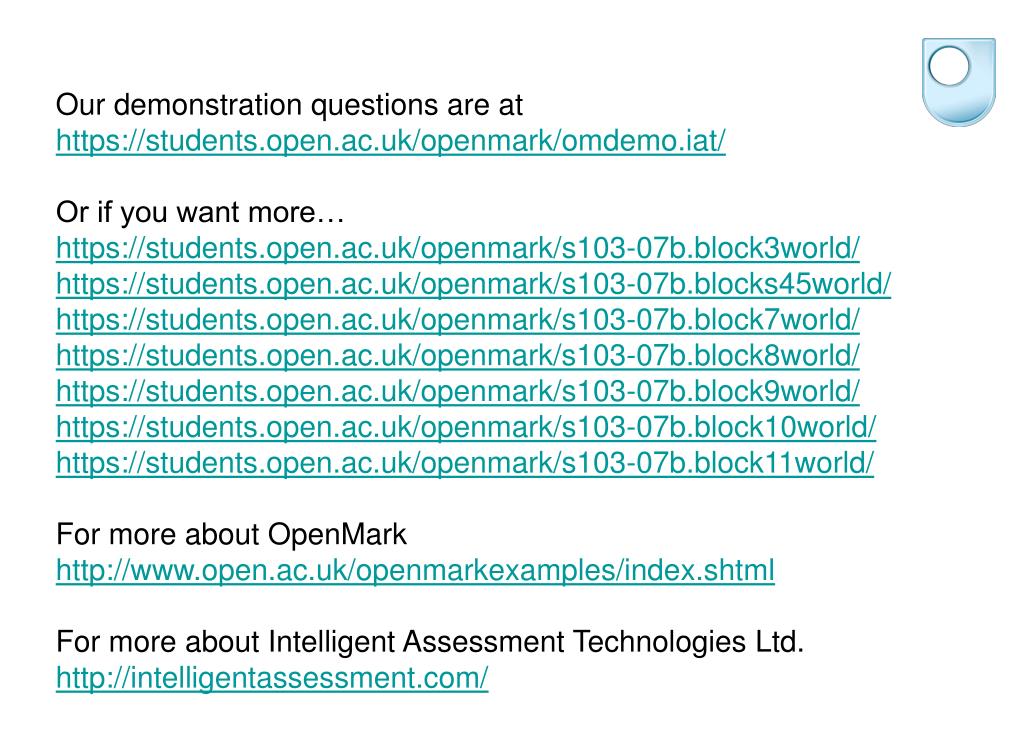Click the word 'Ltd.' ending the heading
This screenshot has width=1024, height=740.
(780, 642)
